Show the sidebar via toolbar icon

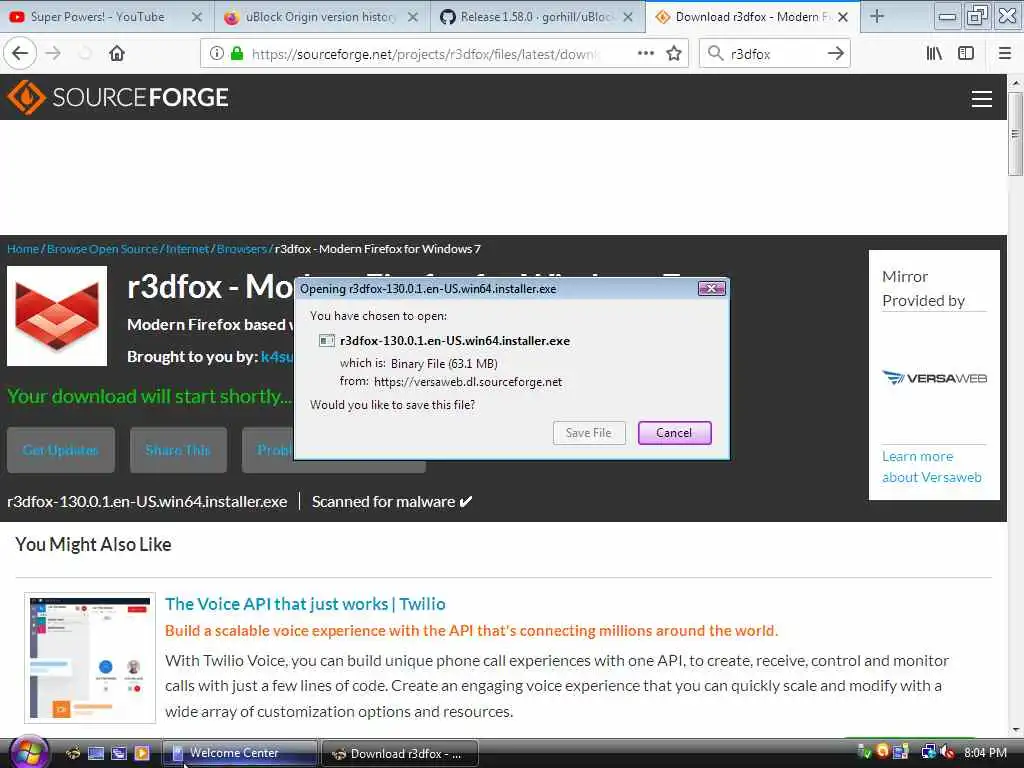[x=966, y=54]
